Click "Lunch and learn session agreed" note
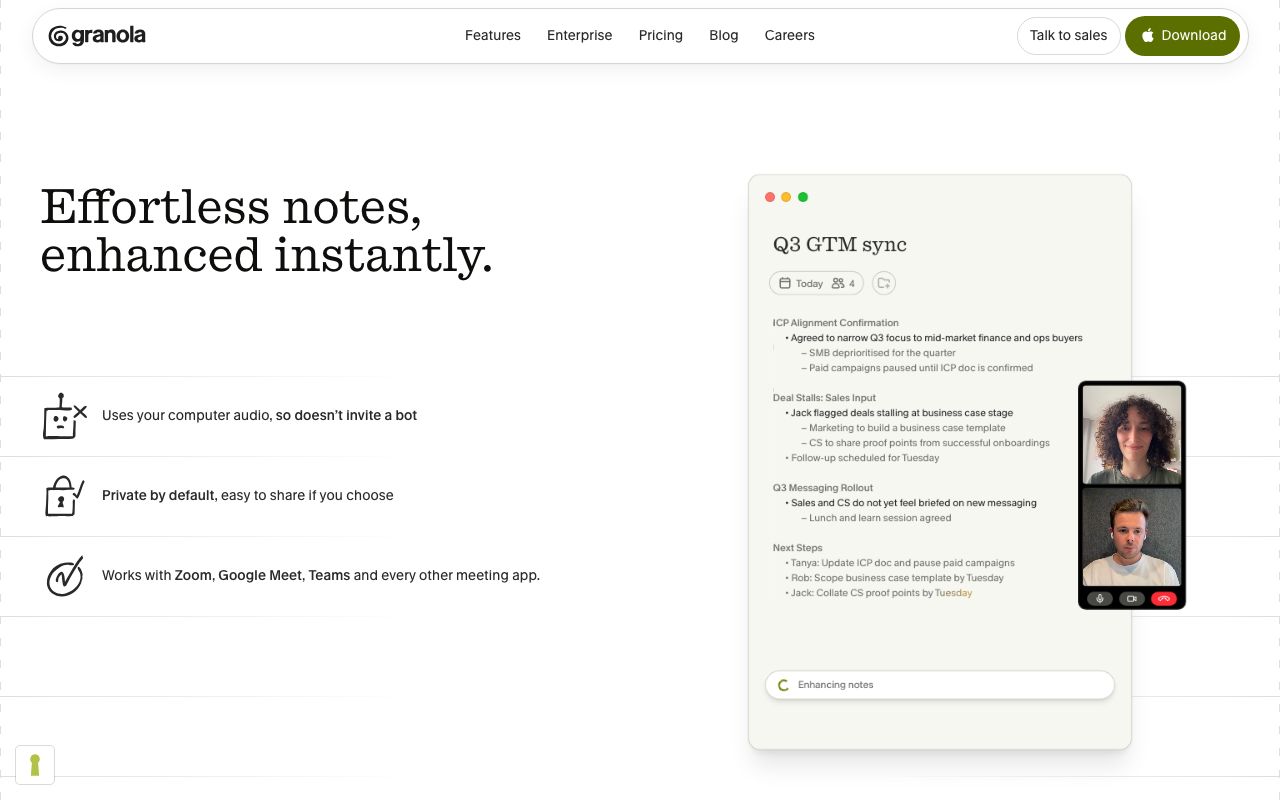 (x=877, y=518)
